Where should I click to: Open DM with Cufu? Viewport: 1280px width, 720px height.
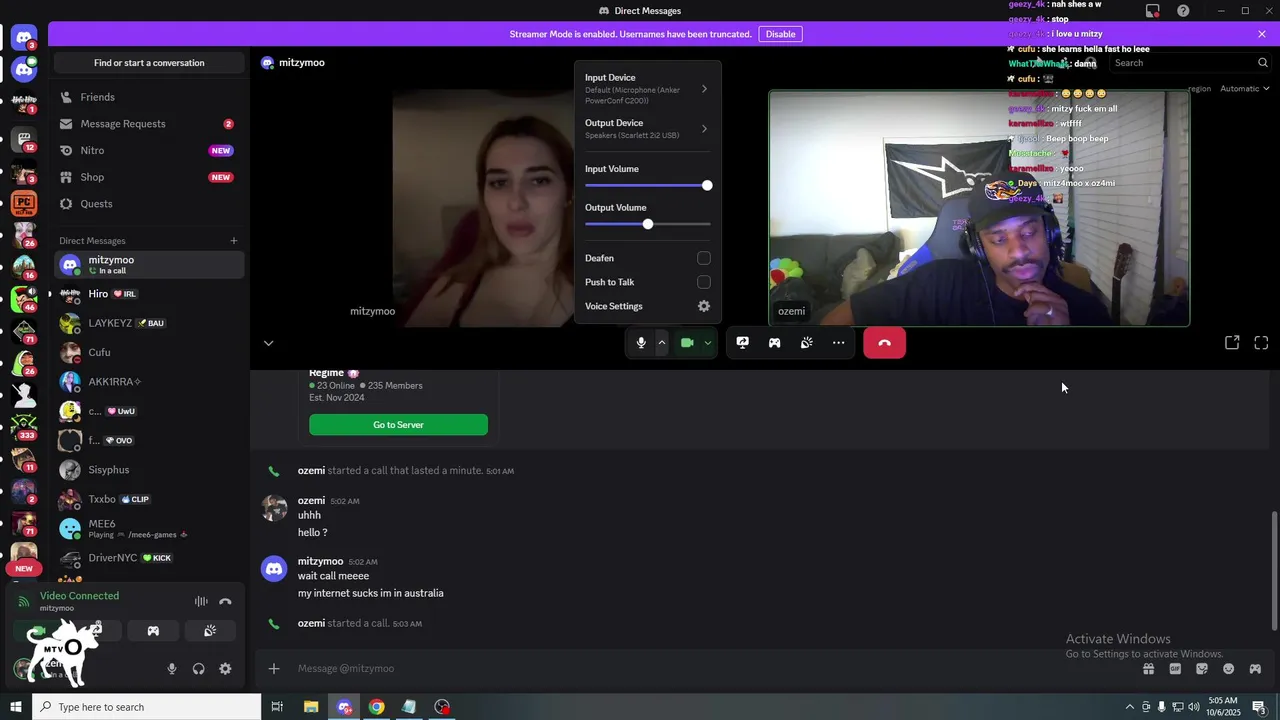pyautogui.click(x=149, y=352)
